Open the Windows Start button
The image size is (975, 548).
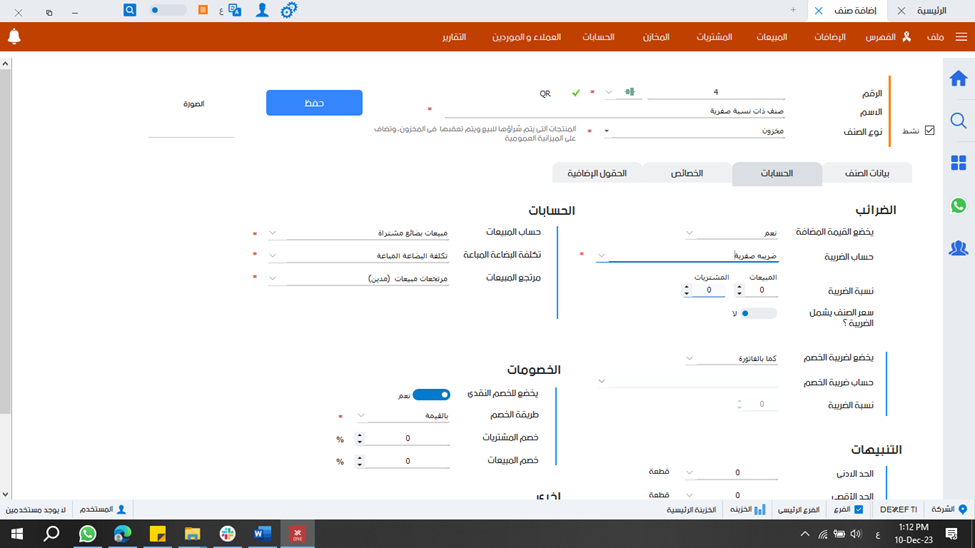pos(17,534)
